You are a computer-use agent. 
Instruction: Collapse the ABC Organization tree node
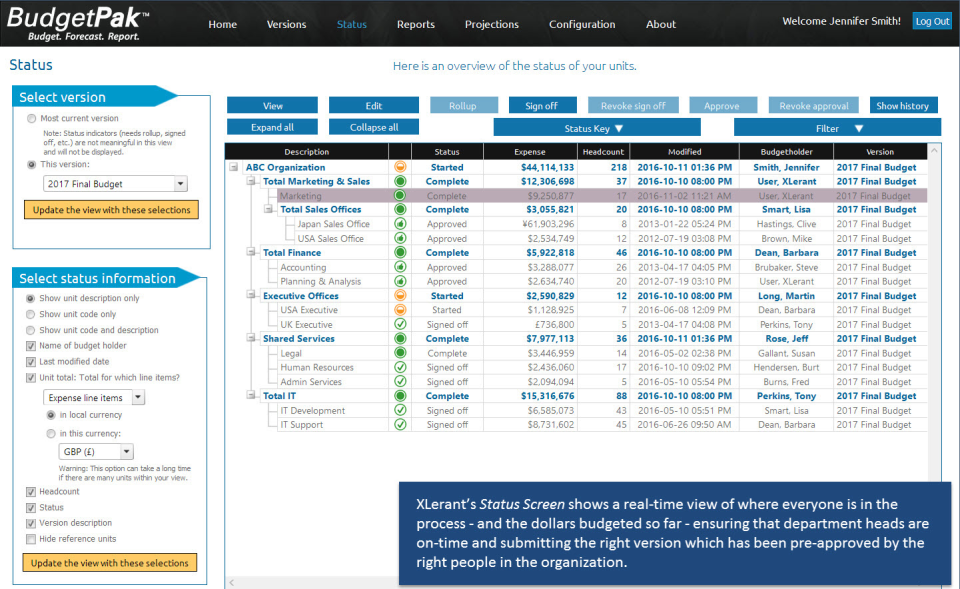point(231,166)
